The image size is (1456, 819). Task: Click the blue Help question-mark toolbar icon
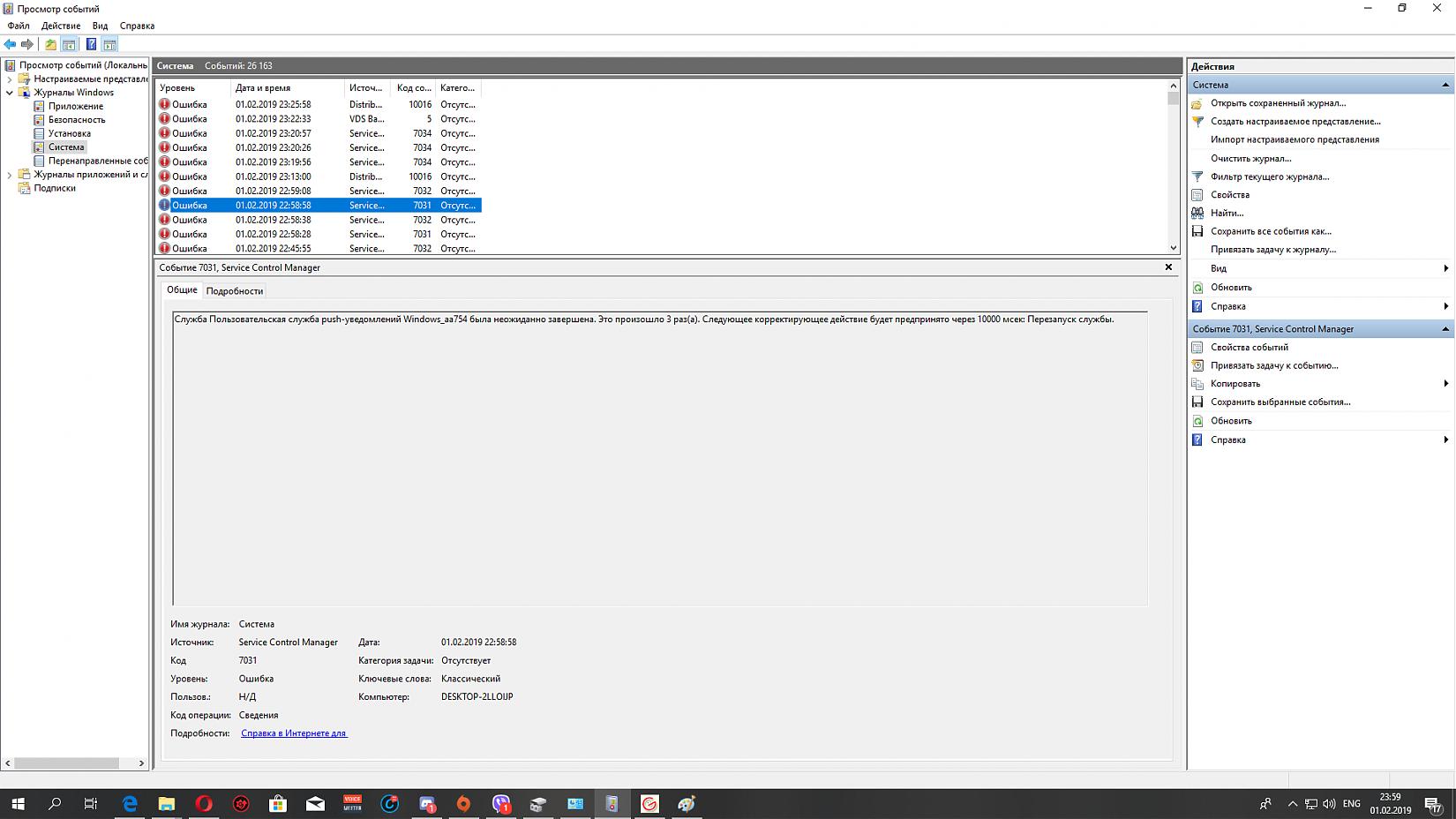point(91,44)
